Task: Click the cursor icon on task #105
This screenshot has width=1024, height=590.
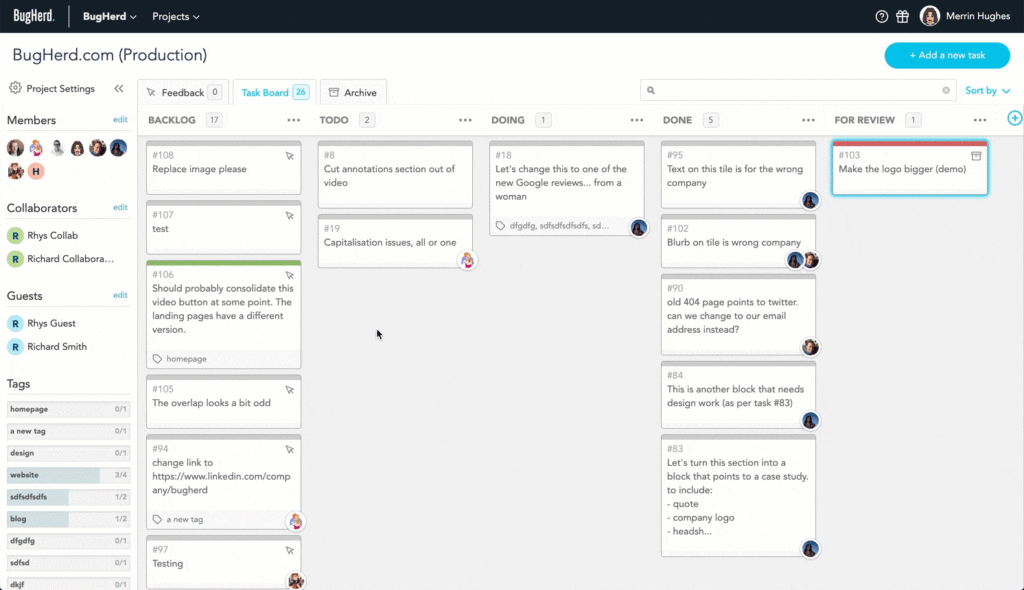Action: (289, 390)
